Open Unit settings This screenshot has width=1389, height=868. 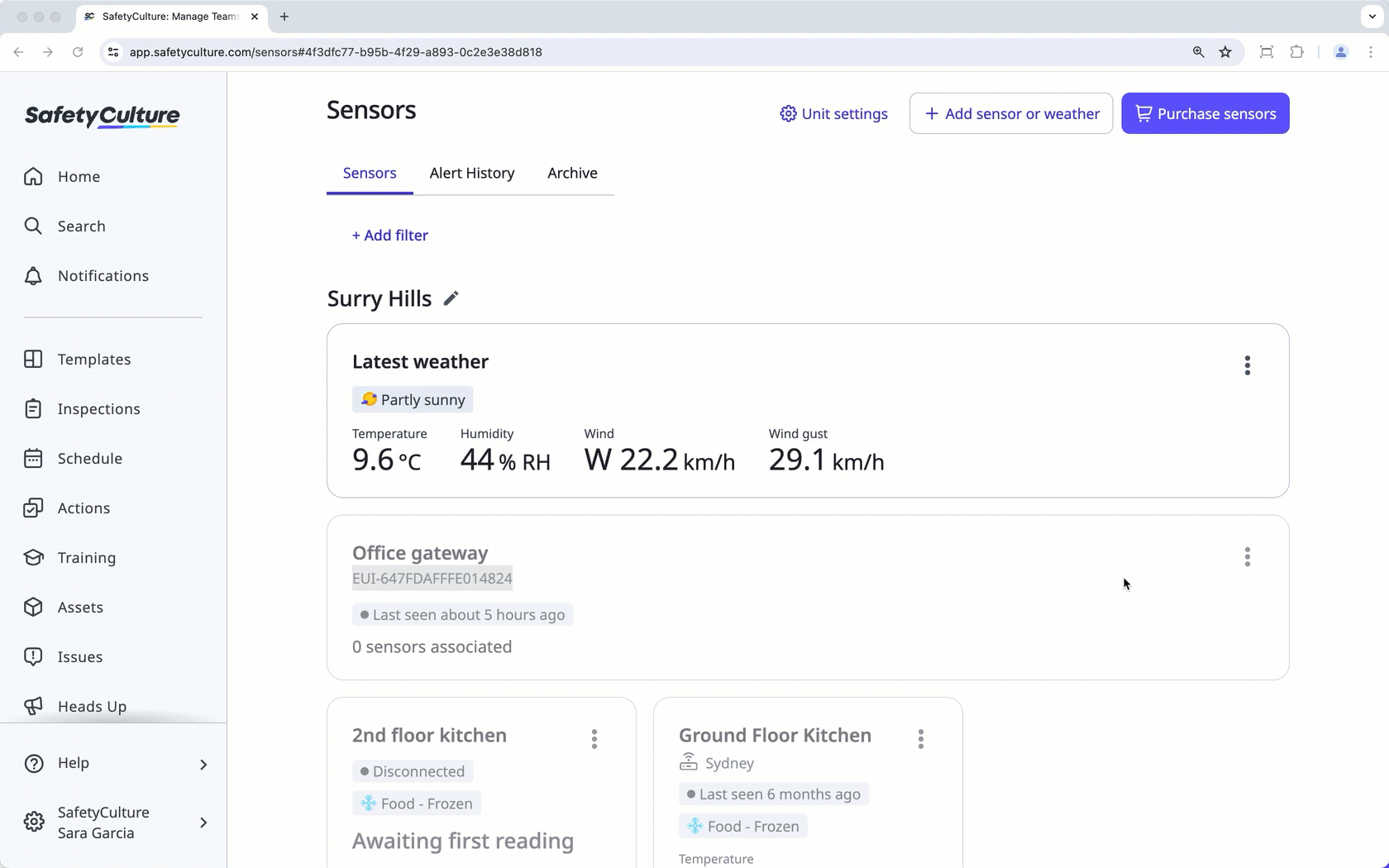[833, 114]
